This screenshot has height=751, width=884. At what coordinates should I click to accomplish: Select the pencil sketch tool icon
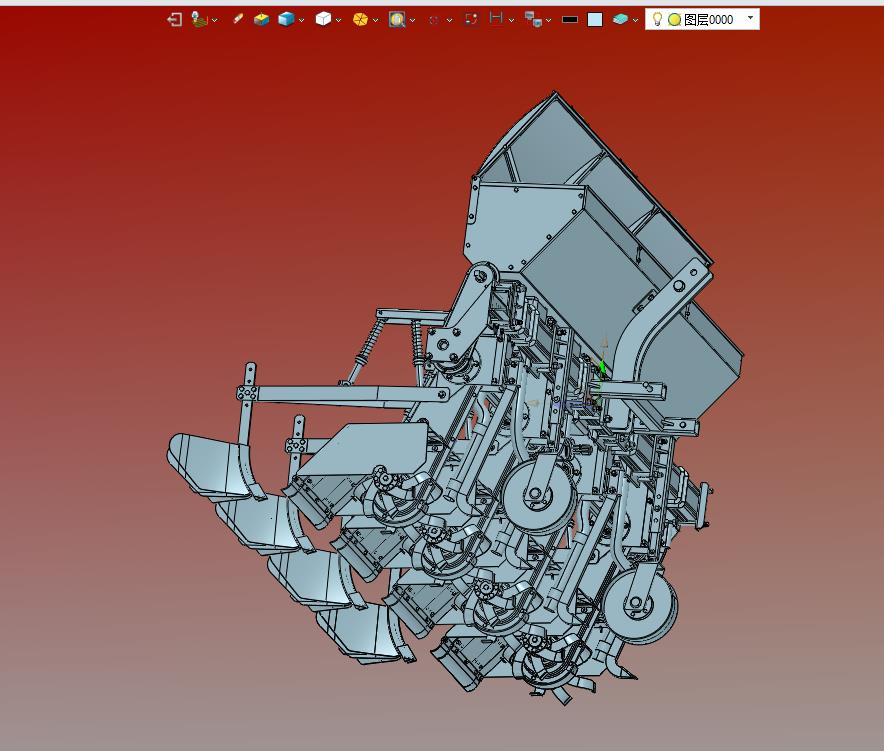238,19
